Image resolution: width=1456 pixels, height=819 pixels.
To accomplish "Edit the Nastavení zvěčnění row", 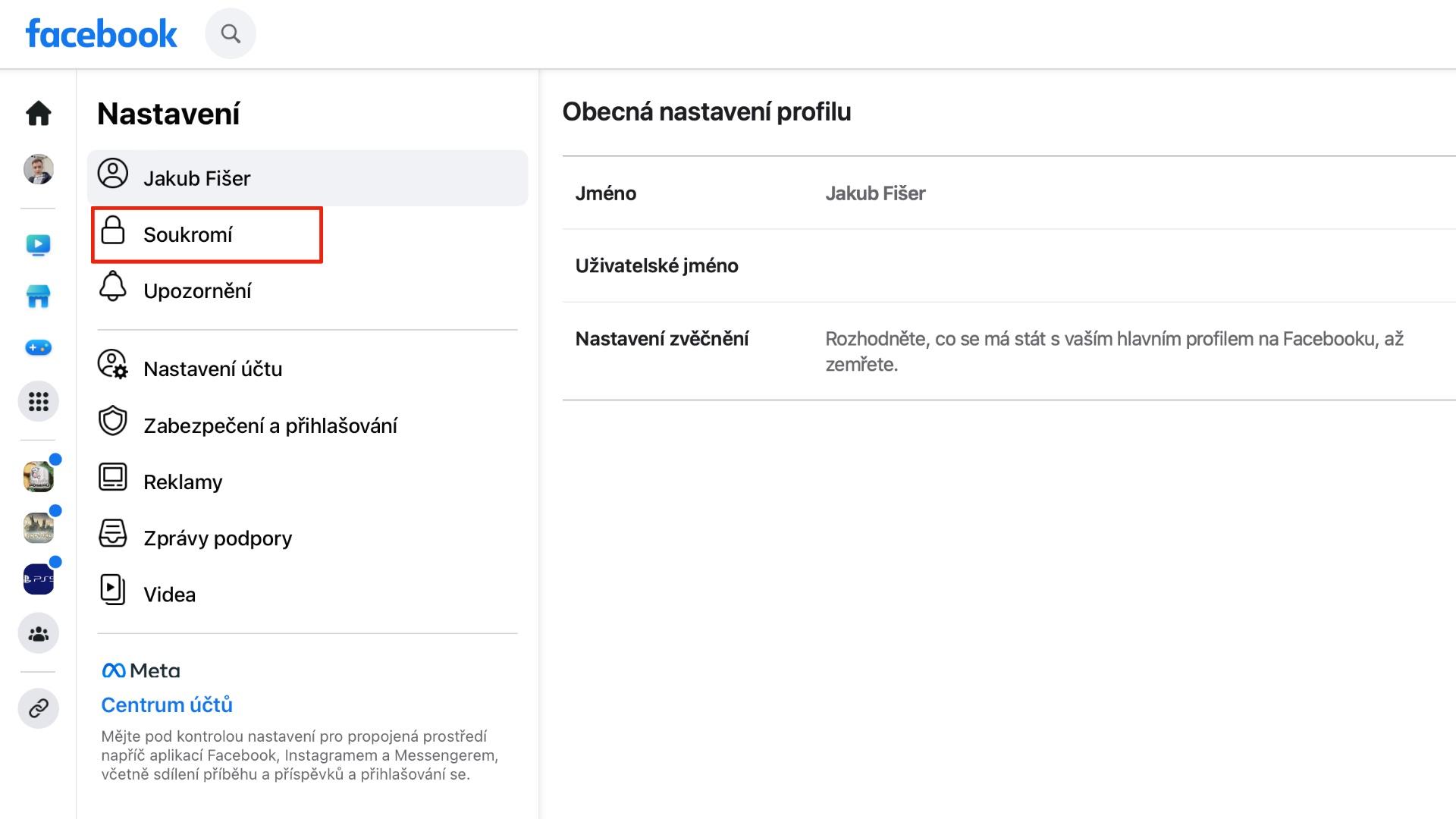I will [x=1009, y=351].
